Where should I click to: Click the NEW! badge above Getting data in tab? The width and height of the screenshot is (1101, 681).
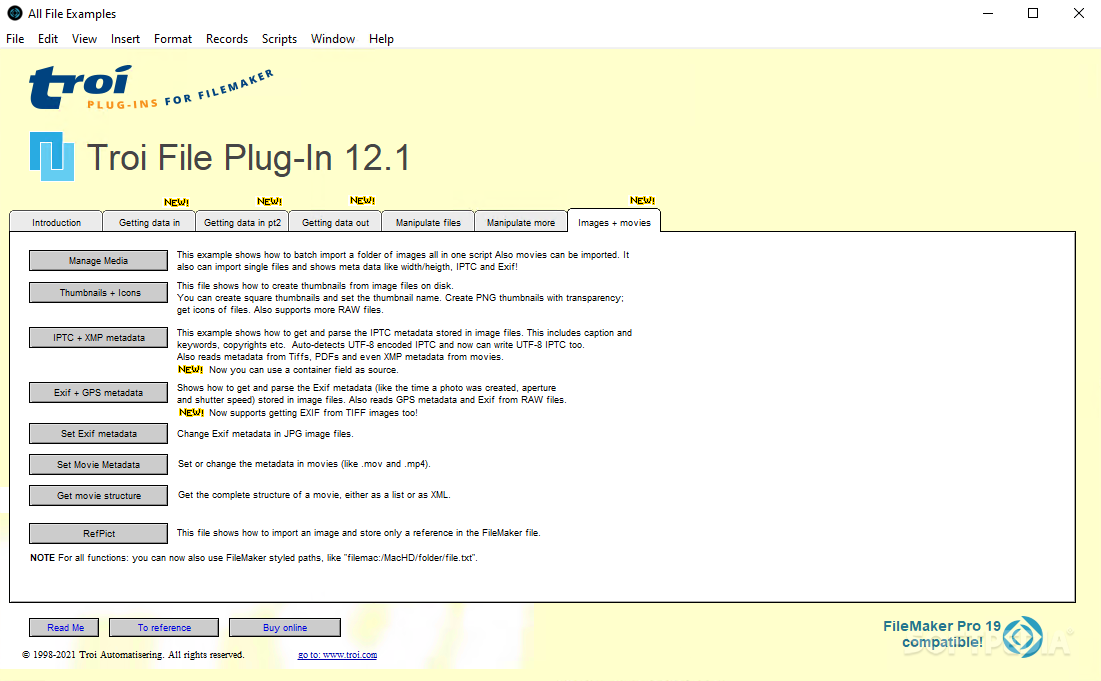coord(176,202)
